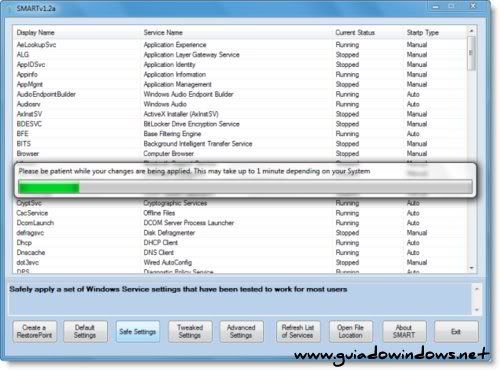Select the Safe Settings button

[138, 332]
